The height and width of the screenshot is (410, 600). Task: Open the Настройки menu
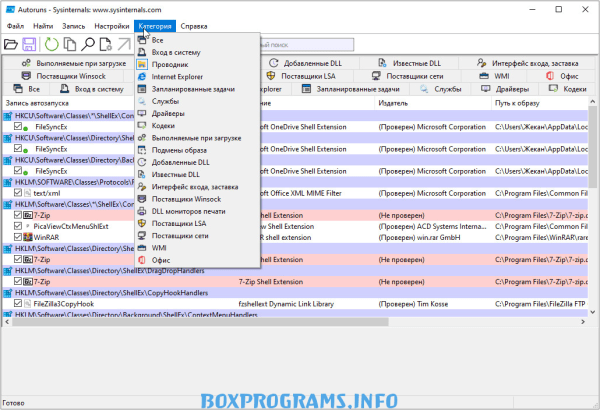[112, 26]
